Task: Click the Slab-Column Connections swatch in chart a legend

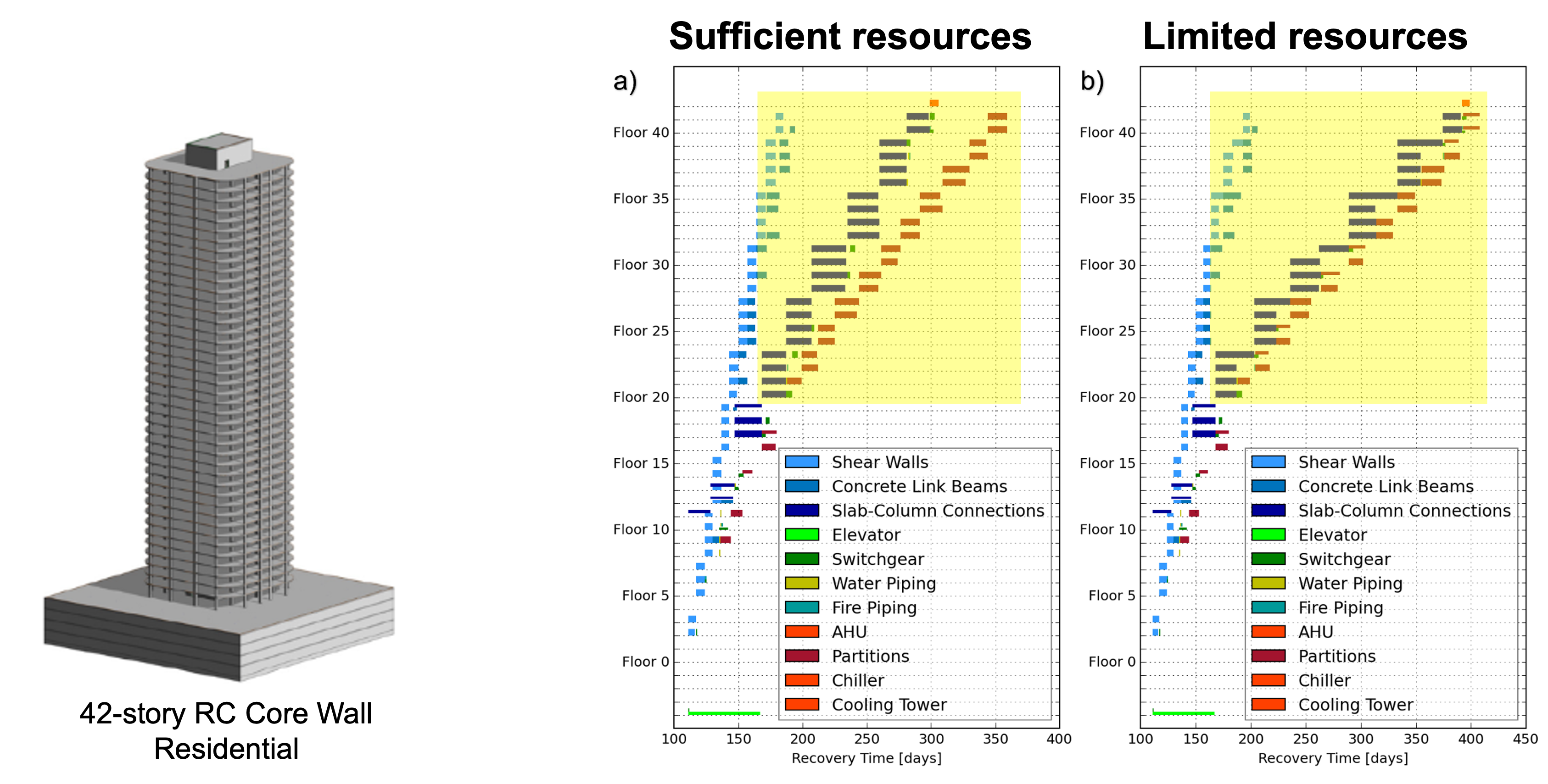Action: coord(802,510)
